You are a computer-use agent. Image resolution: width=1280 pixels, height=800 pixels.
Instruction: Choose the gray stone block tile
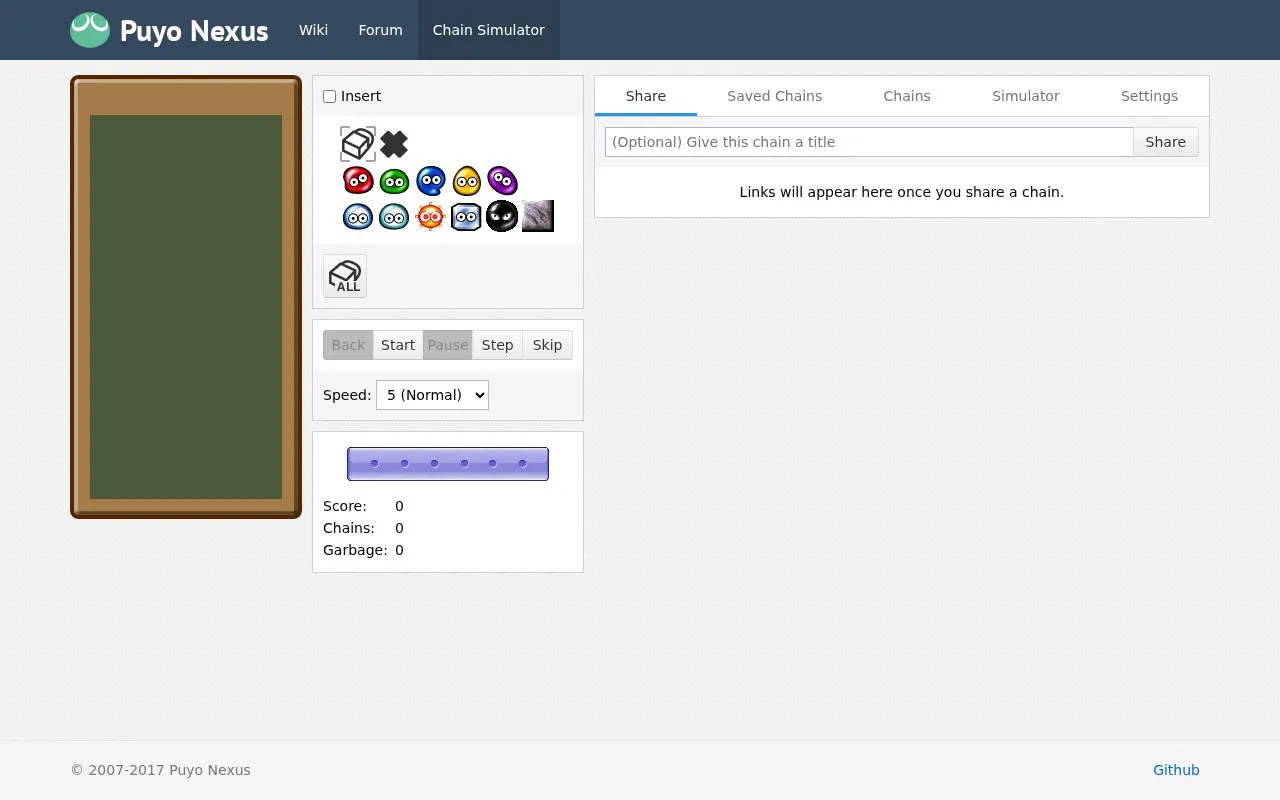538,216
